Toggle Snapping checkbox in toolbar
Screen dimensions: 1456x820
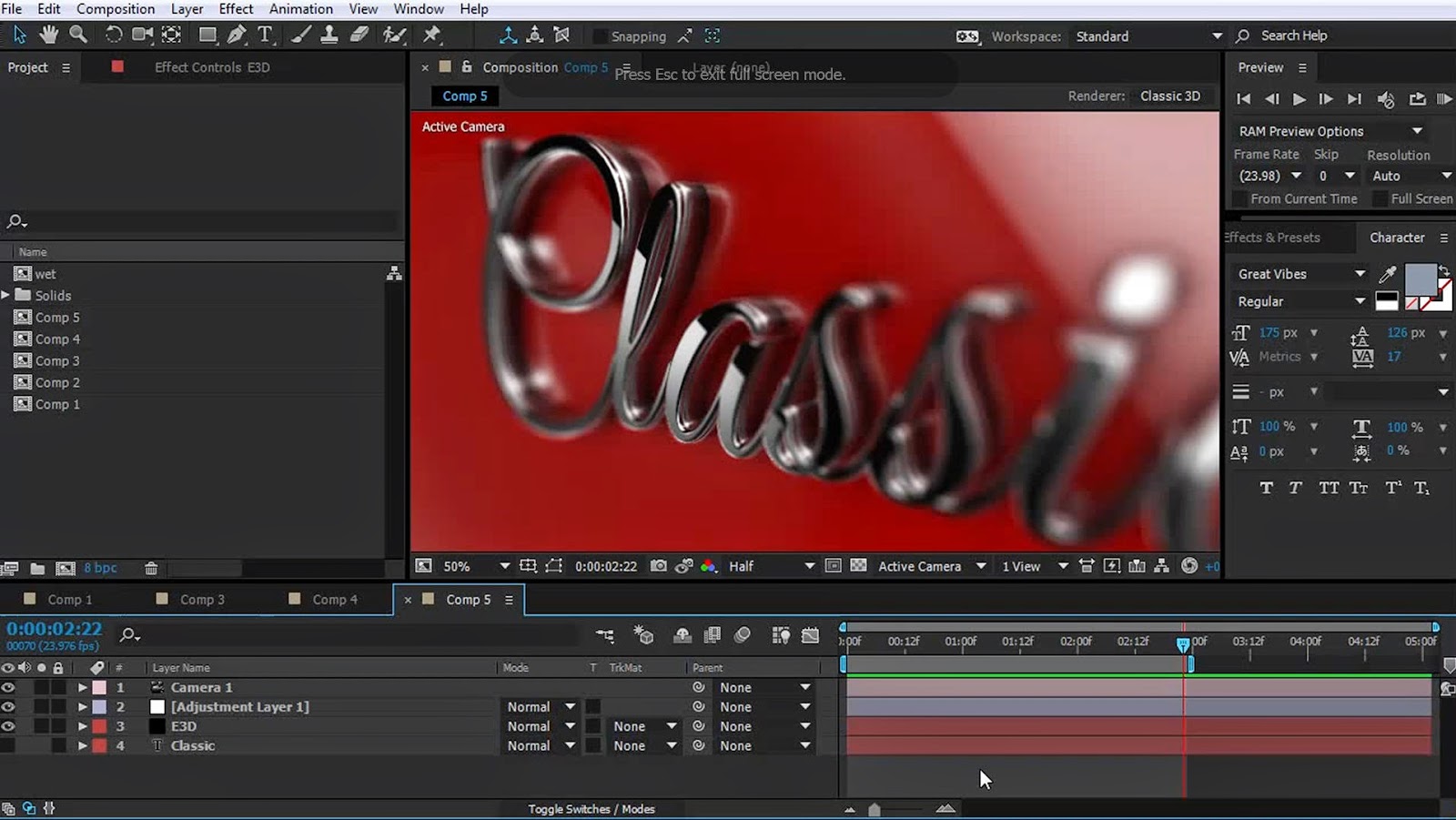pyautogui.click(x=601, y=36)
